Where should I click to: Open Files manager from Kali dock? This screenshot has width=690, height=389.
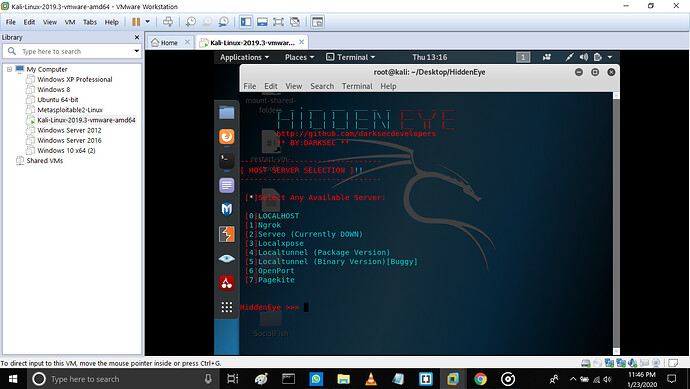227,113
